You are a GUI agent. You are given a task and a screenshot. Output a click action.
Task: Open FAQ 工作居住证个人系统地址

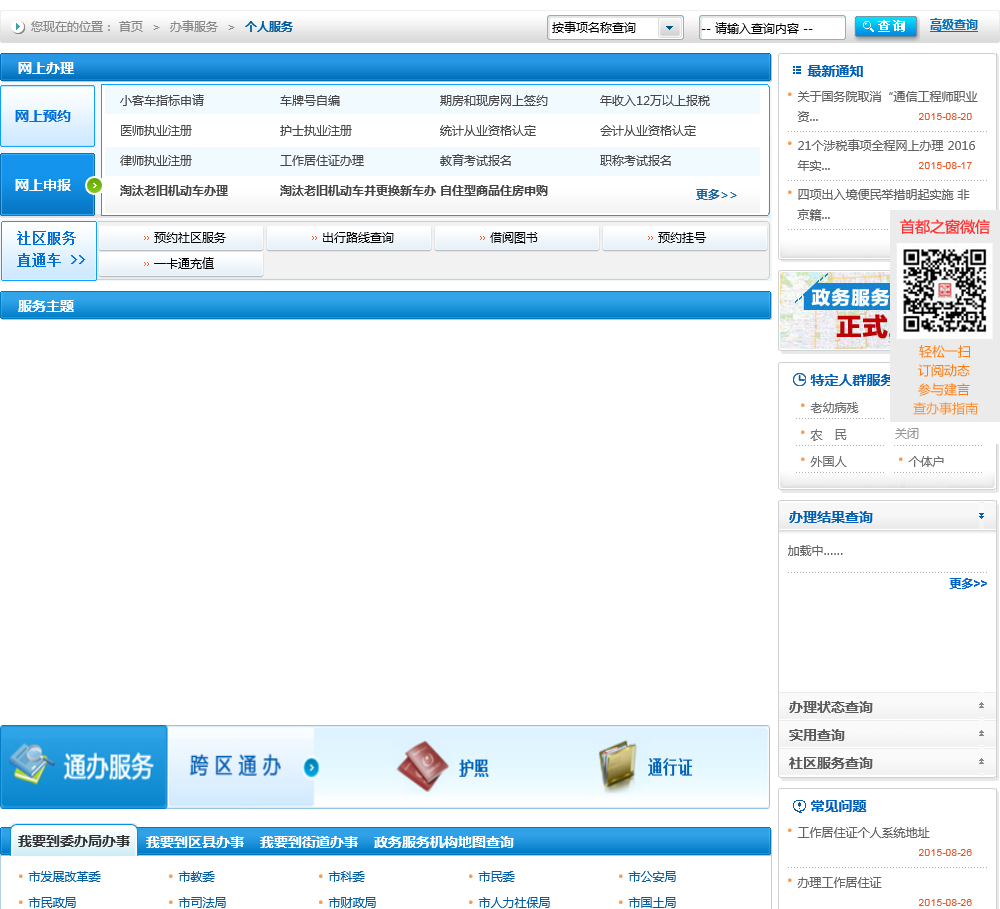(863, 832)
